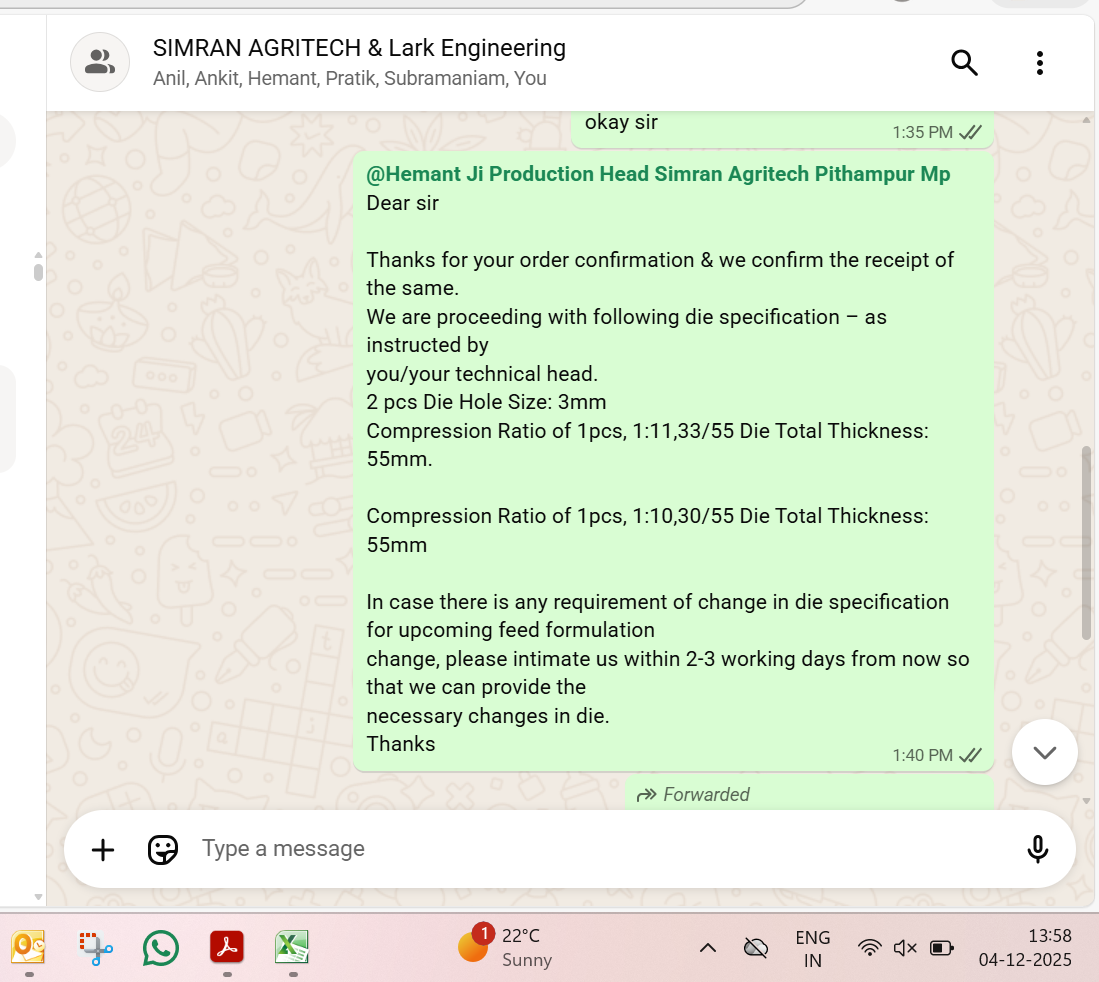The width and height of the screenshot is (1099, 982).
Task: Switch the ENG IN input language
Action: (x=812, y=948)
